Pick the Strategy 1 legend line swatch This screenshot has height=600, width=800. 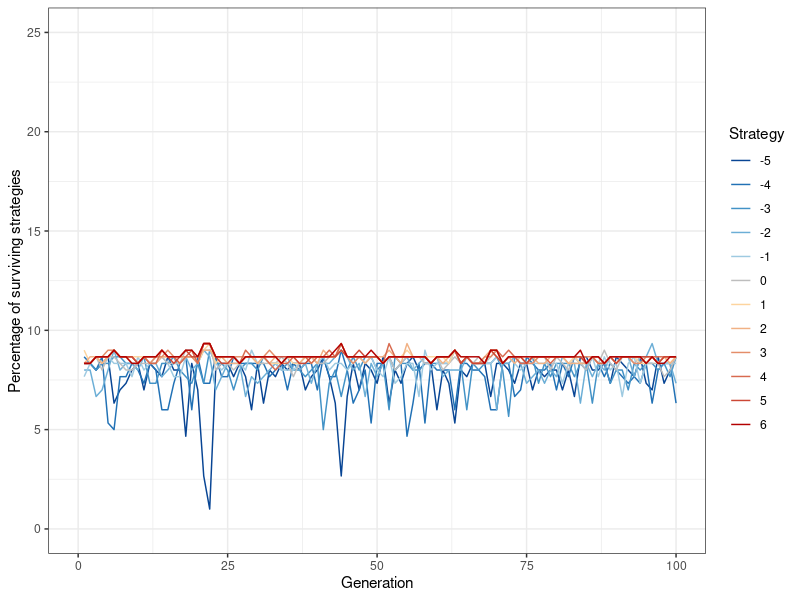pos(741,305)
